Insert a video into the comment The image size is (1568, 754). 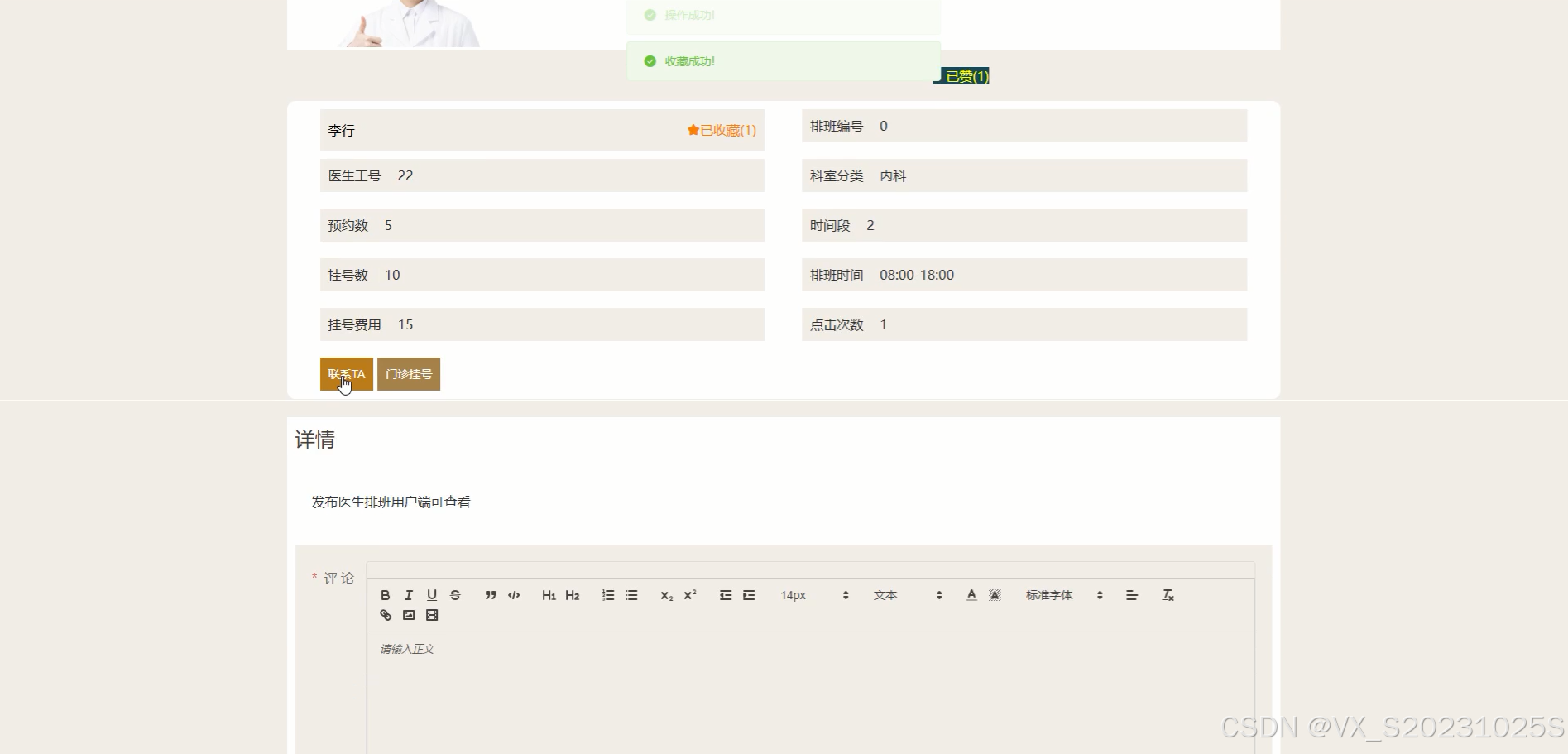(432, 615)
